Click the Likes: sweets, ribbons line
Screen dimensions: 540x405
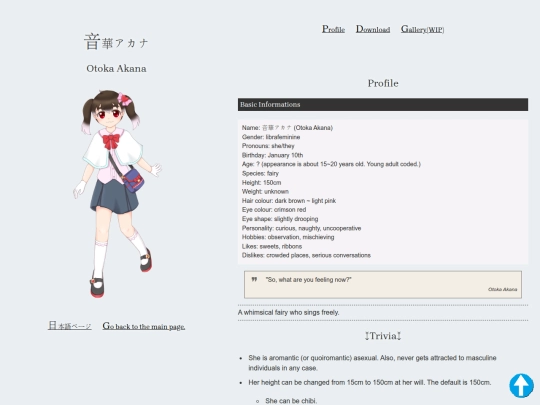point(272,247)
